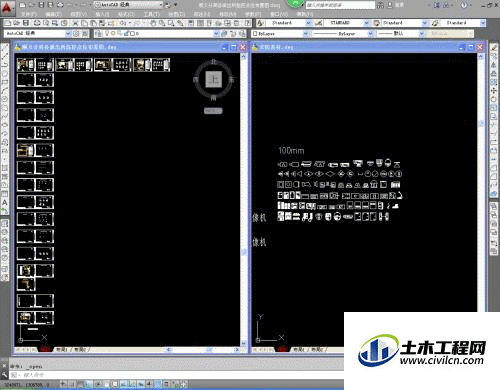Select the Erase tool in Modify toolbar
The image size is (500, 390).
pos(494,49)
